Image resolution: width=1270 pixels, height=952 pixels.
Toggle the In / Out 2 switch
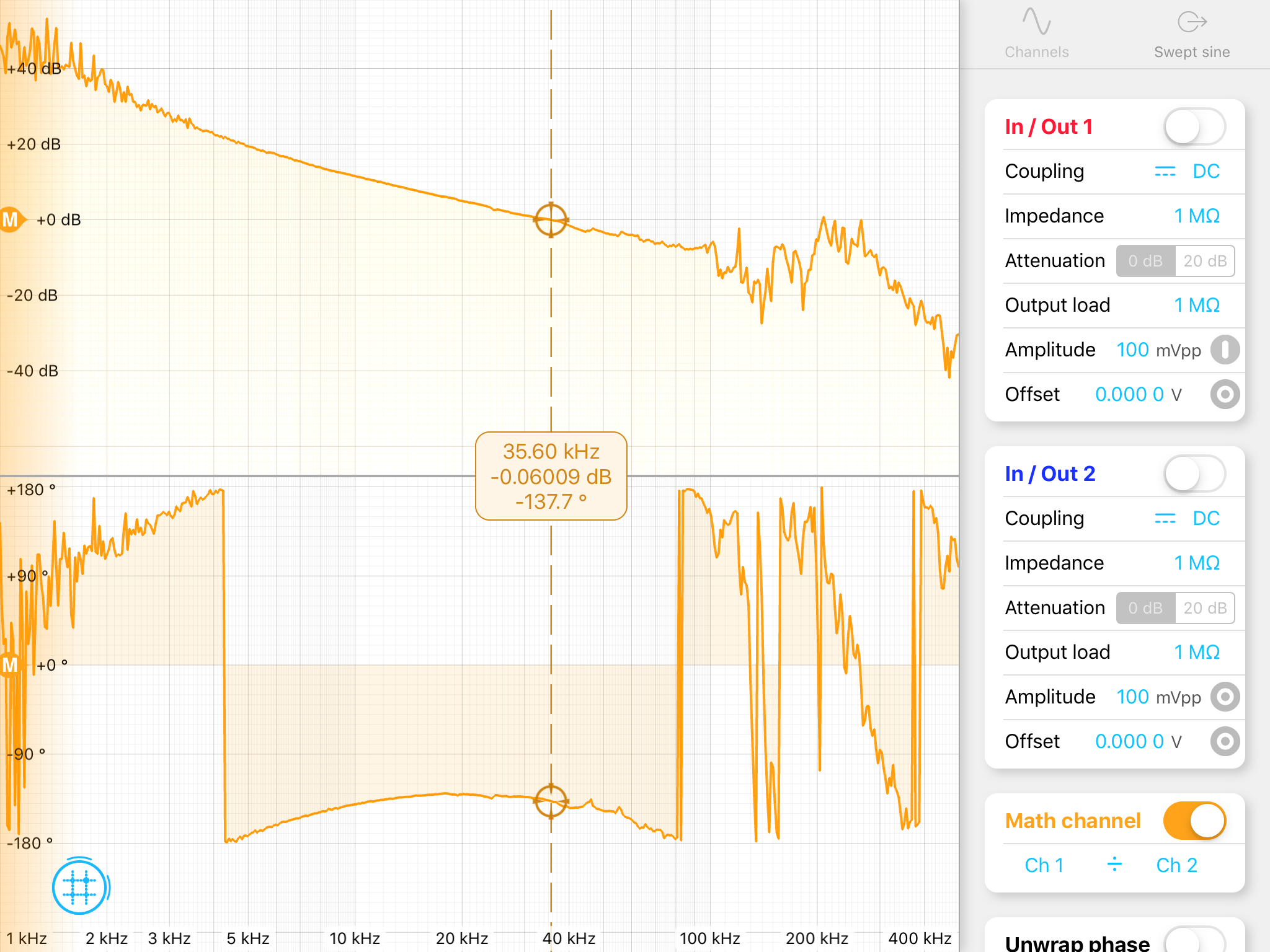pyautogui.click(x=1194, y=474)
